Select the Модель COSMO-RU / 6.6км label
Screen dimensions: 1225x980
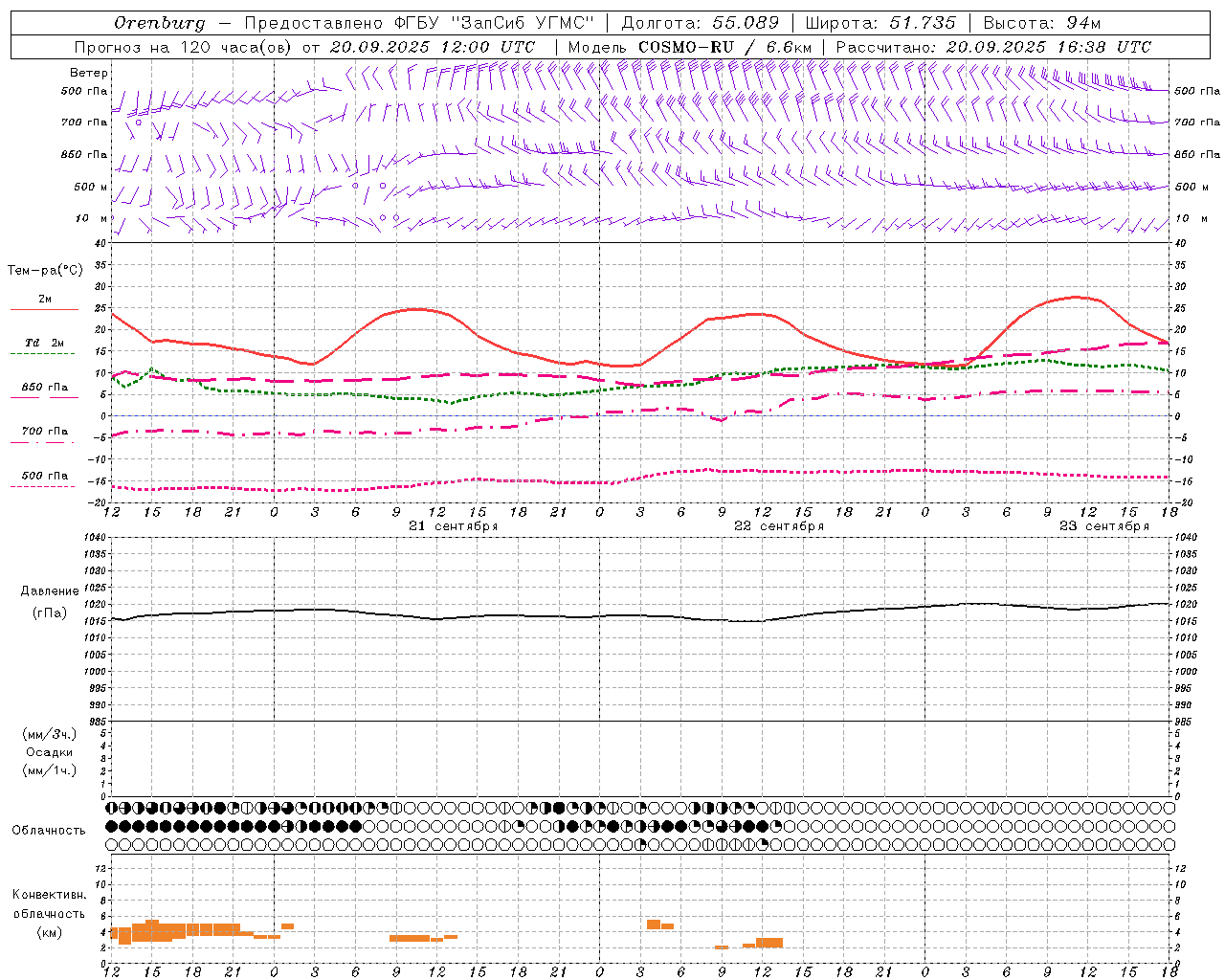689,47
